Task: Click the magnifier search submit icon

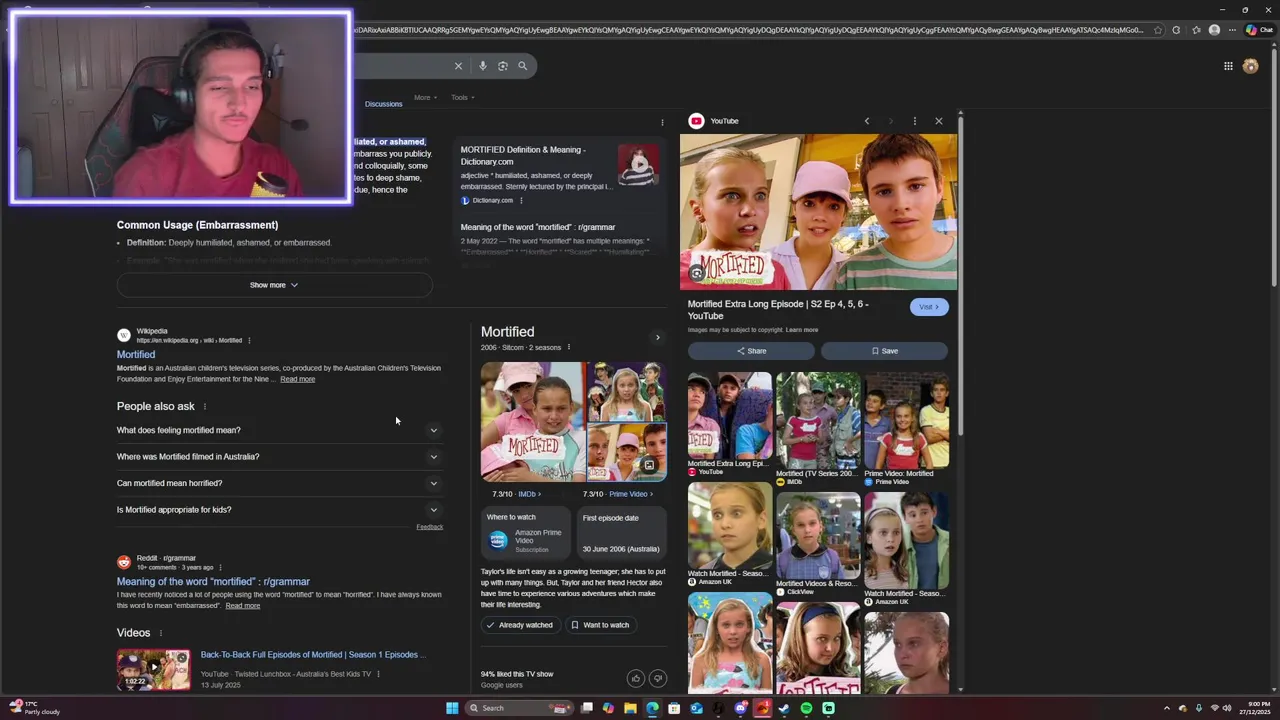Action: [x=522, y=66]
